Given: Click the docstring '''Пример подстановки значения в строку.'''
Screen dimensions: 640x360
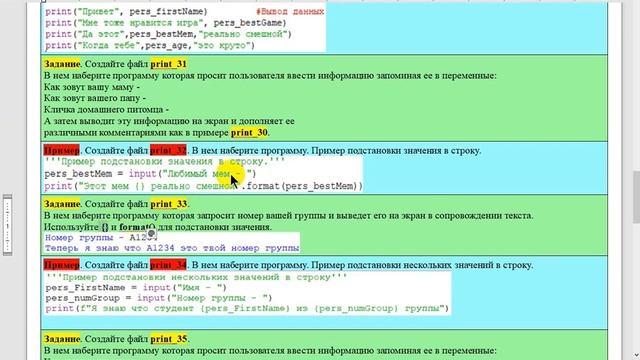Looking at the screenshot, I should 165,162.
